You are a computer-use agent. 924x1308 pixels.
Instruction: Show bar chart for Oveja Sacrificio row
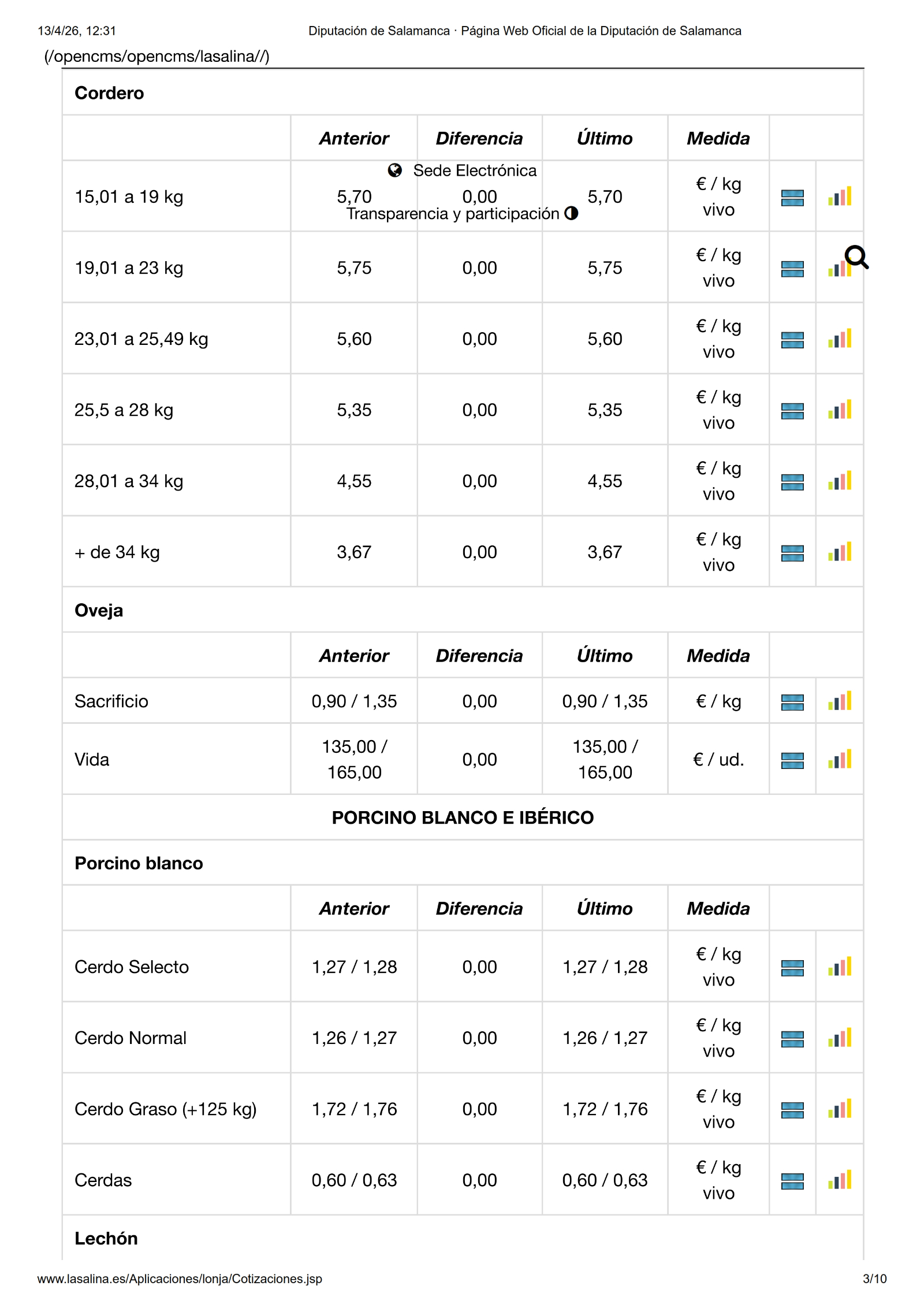(839, 701)
